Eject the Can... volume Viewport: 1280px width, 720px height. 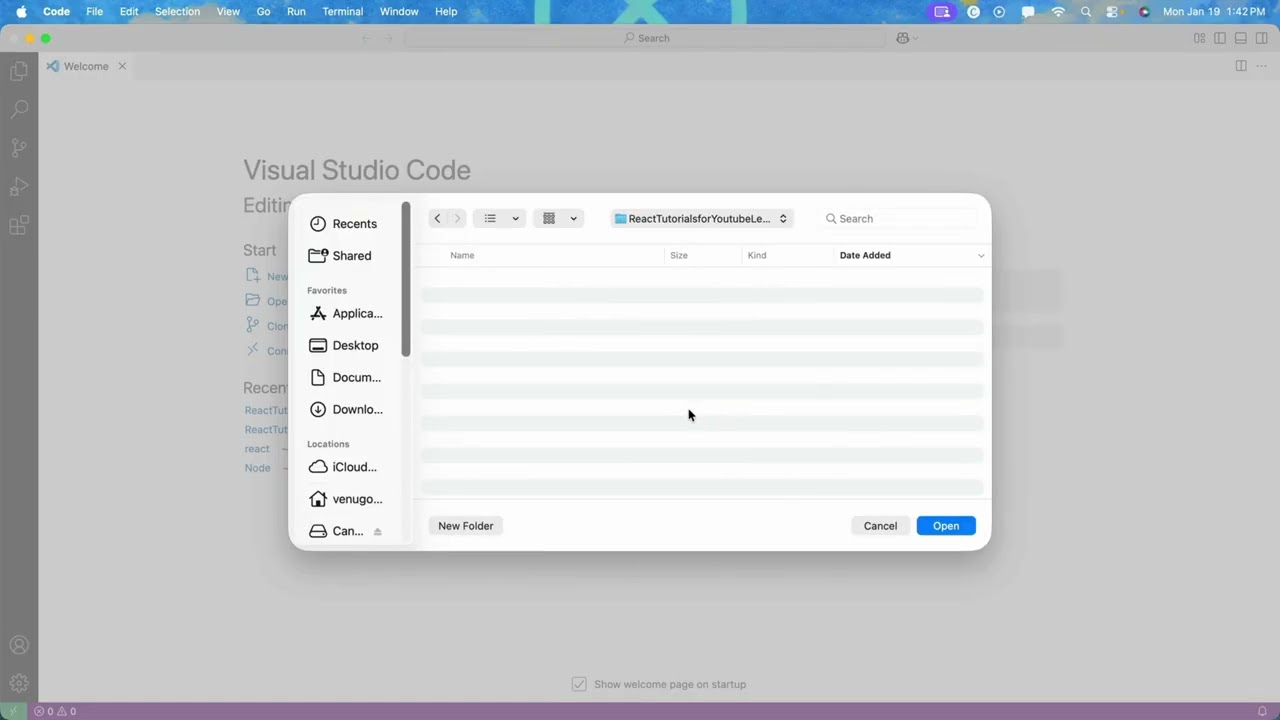[378, 532]
